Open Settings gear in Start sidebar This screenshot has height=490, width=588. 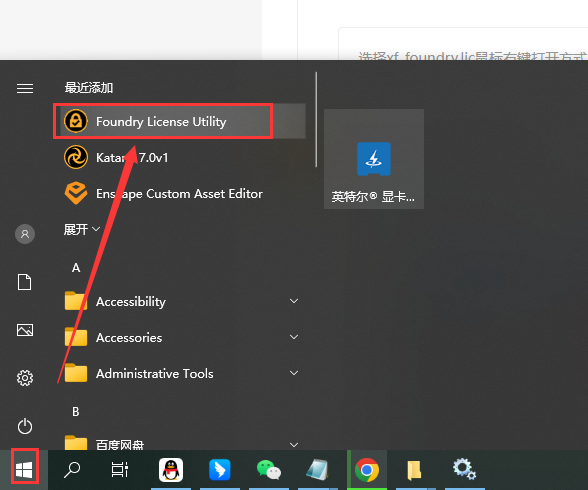click(25, 378)
